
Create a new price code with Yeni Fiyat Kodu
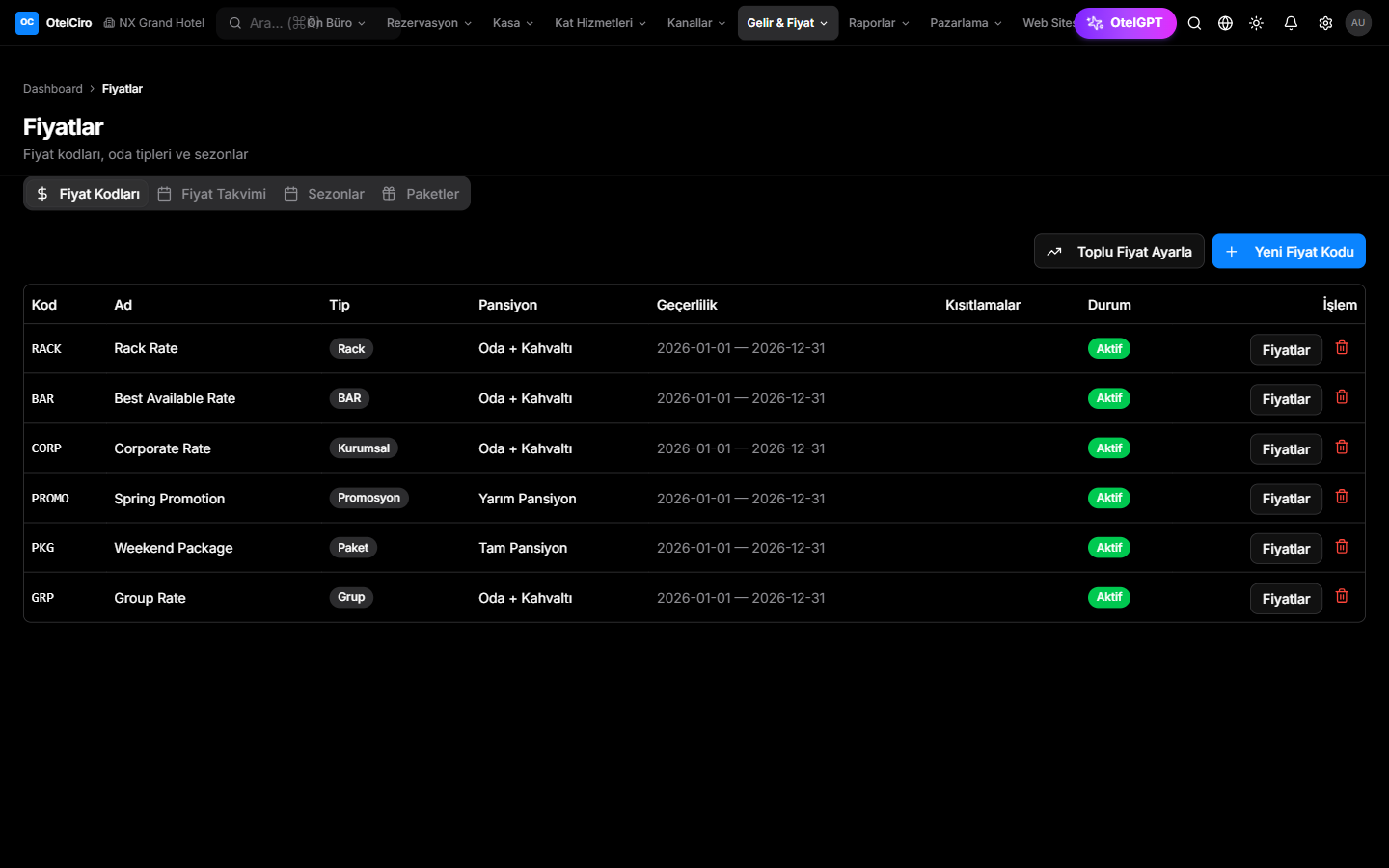click(x=1289, y=252)
